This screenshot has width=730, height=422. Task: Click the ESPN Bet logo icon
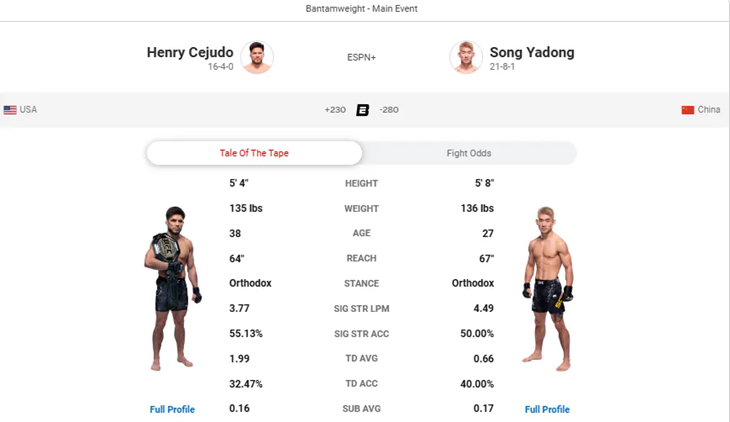pos(362,110)
